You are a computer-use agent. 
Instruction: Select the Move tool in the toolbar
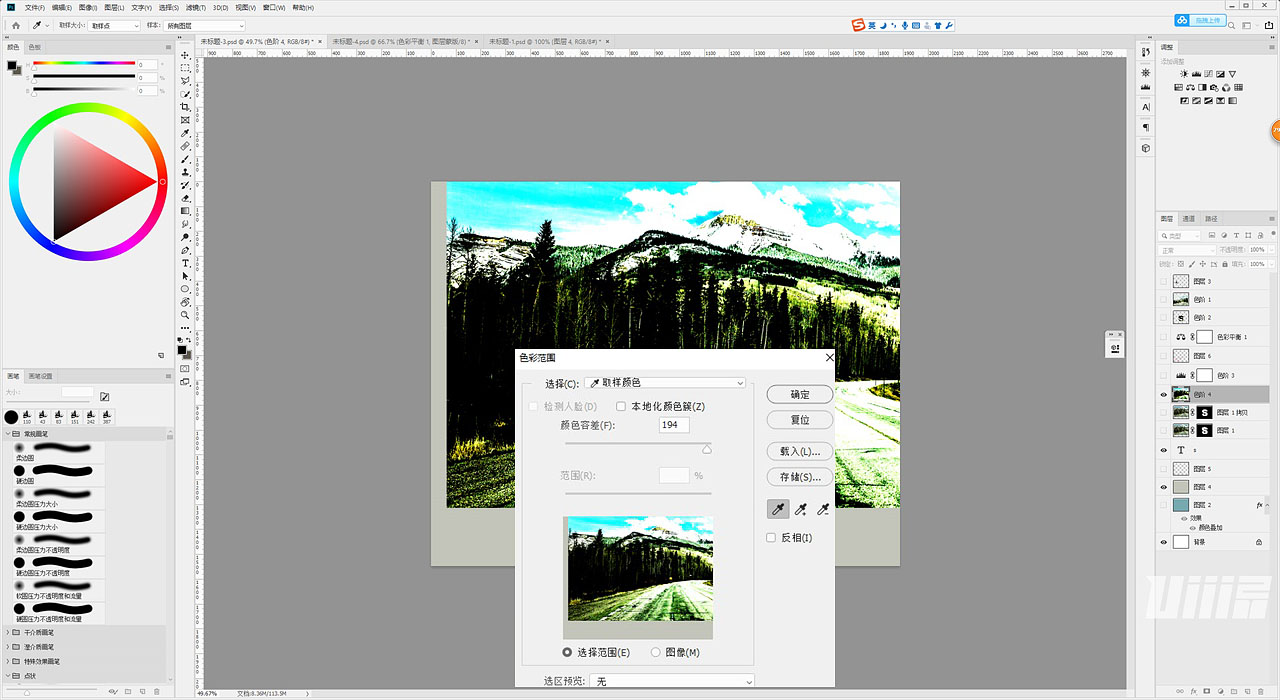185,57
